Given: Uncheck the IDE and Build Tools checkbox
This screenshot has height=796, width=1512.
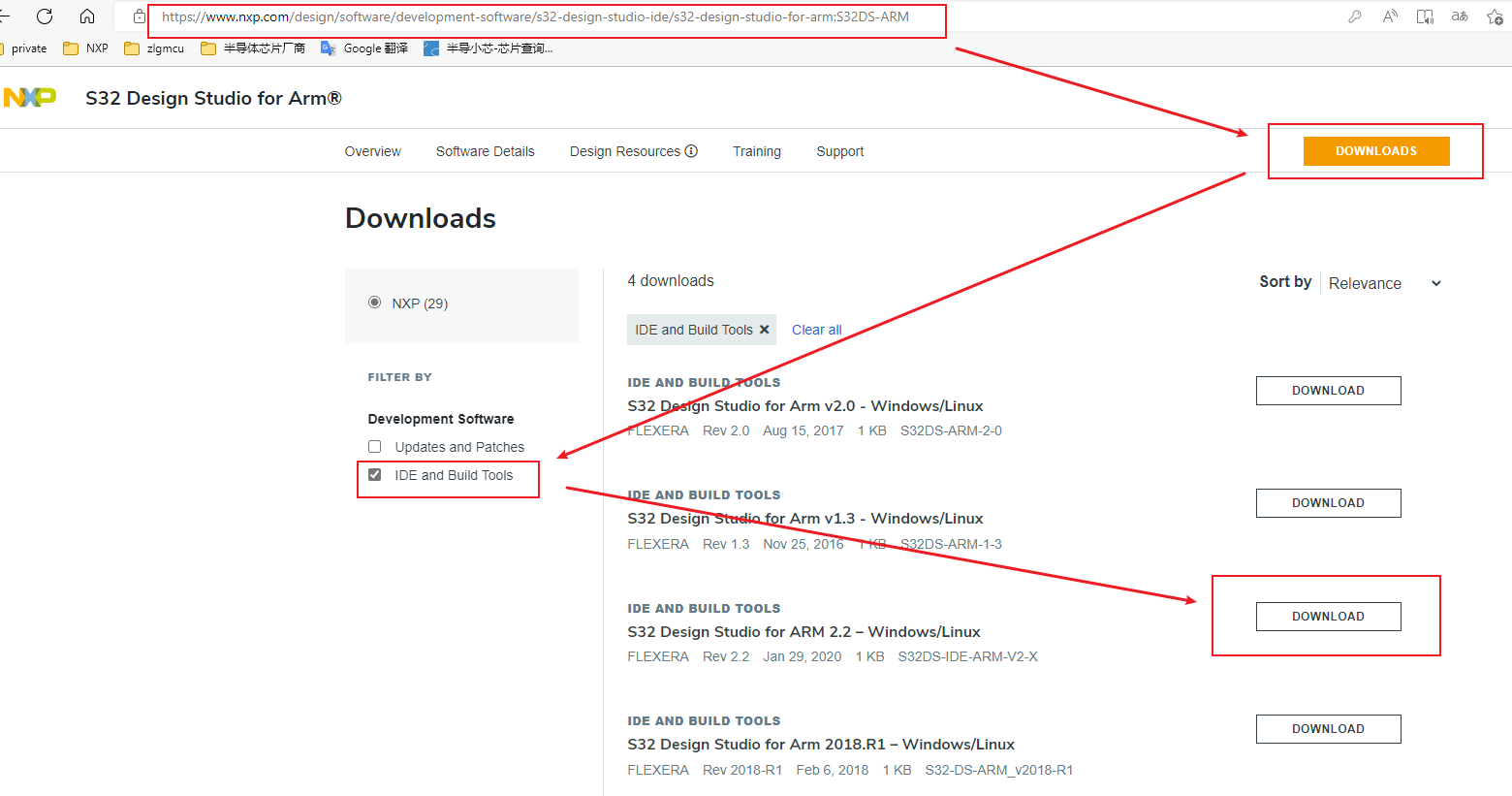Looking at the screenshot, I should click(374, 475).
